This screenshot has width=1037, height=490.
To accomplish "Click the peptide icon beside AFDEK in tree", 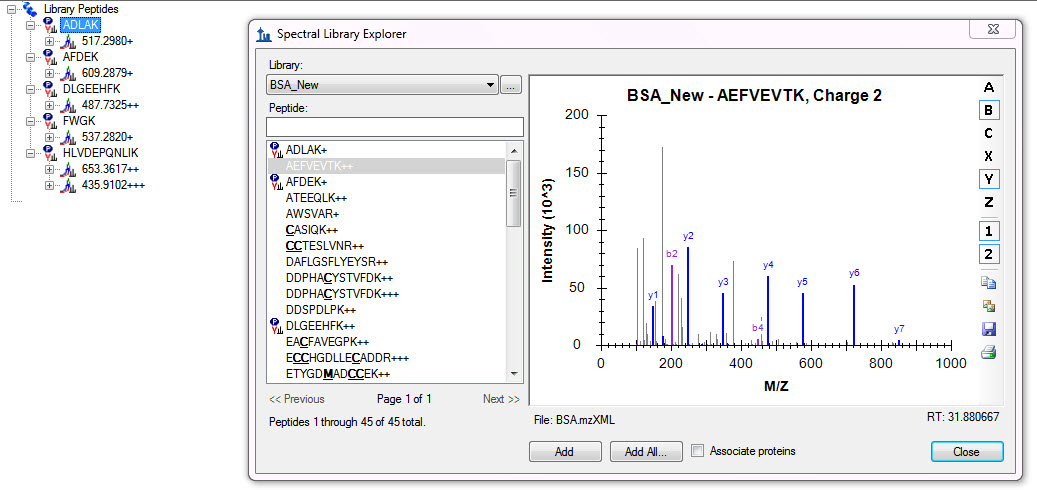I will pos(49,57).
